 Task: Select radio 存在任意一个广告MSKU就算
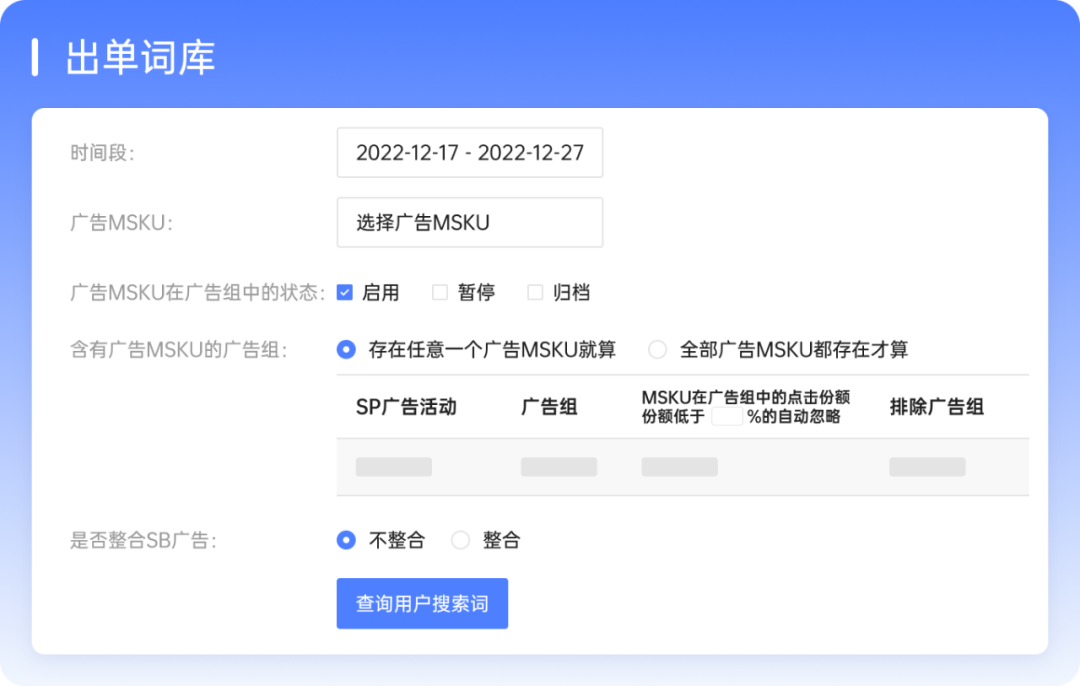tap(345, 349)
